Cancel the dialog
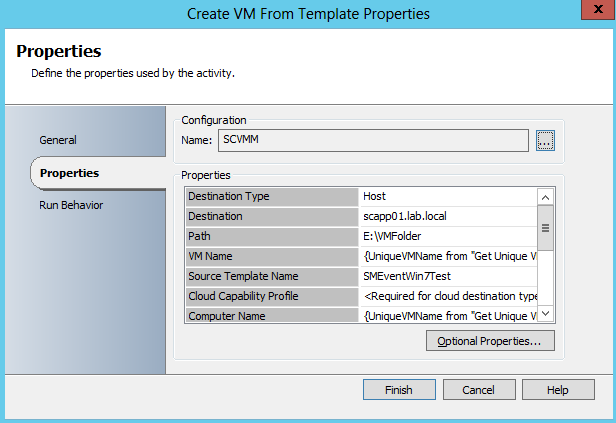Screen dimensions: 616x423 click(x=479, y=390)
